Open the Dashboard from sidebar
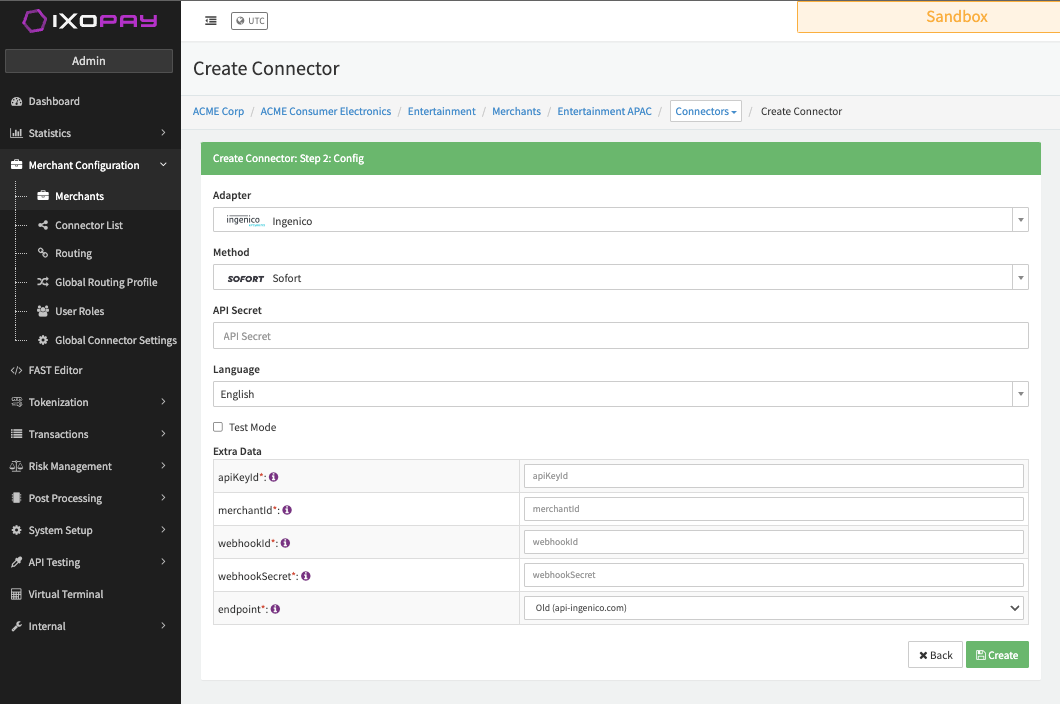The width and height of the screenshot is (1060, 704). pos(54,101)
